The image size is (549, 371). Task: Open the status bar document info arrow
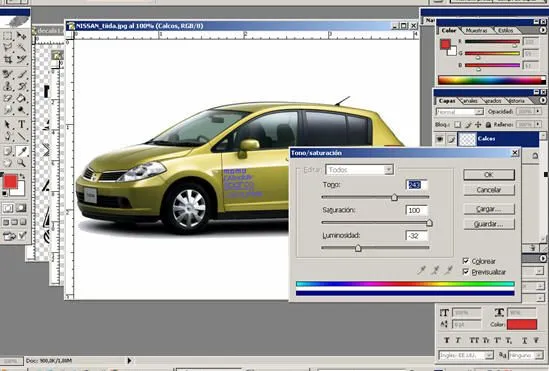point(129,360)
